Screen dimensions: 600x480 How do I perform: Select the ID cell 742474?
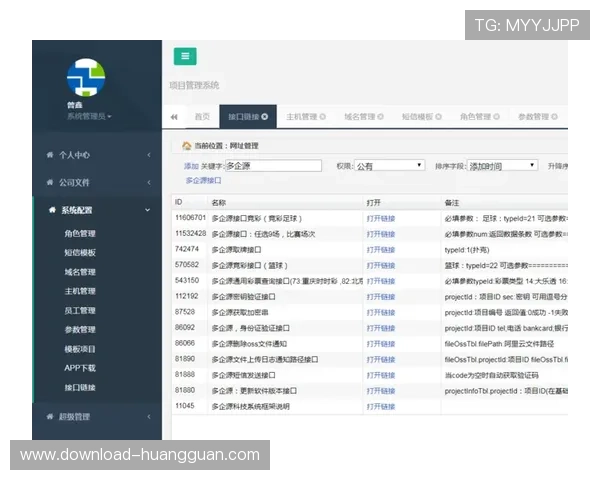[x=187, y=249]
